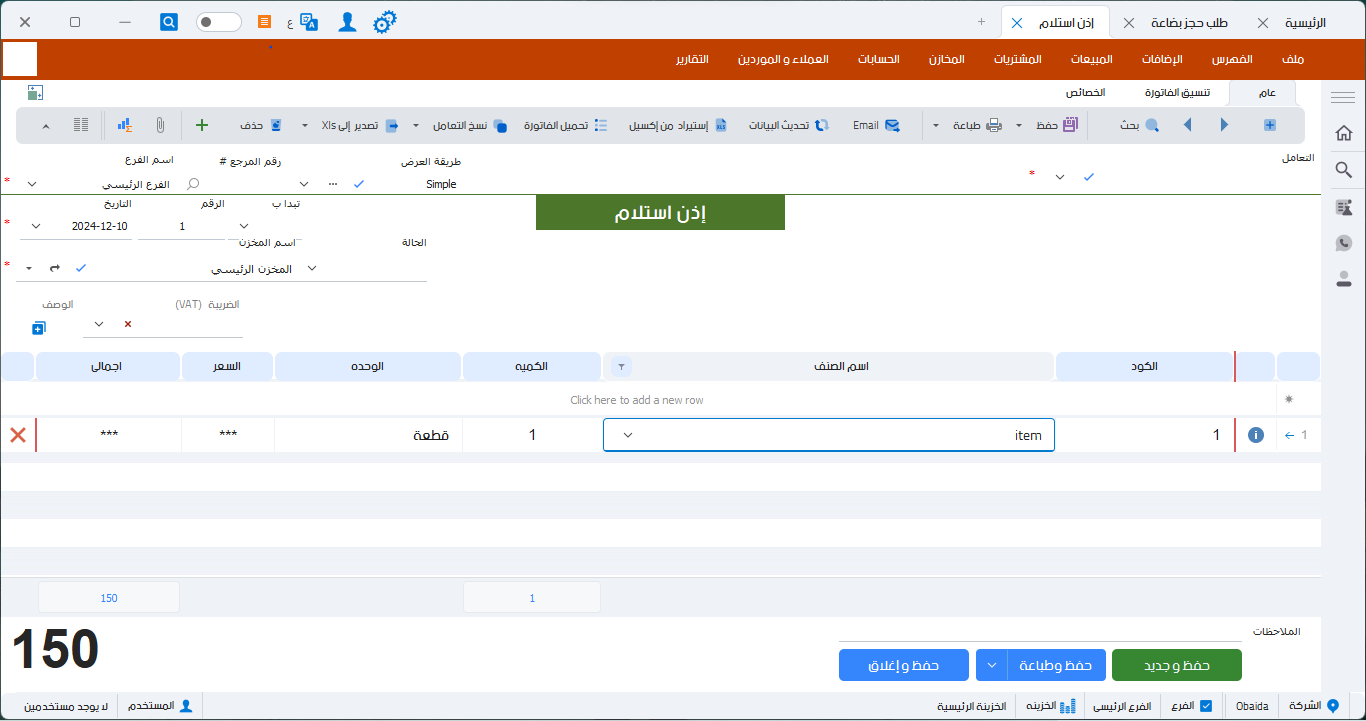
Task: Toggle the الفرع checkbox in status bar
Action: click(x=1206, y=706)
